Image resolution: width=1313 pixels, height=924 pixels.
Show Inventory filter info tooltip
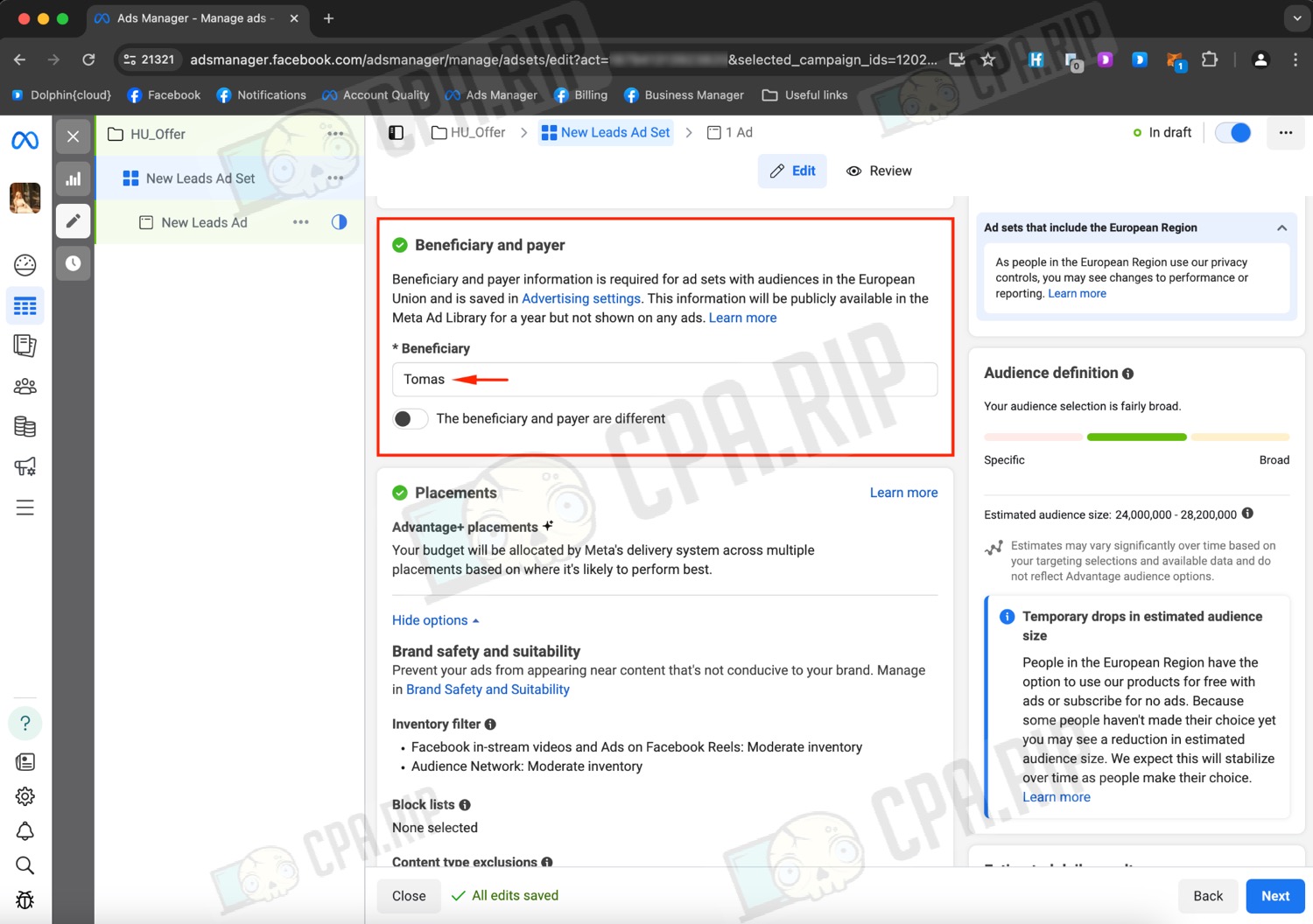(x=490, y=724)
